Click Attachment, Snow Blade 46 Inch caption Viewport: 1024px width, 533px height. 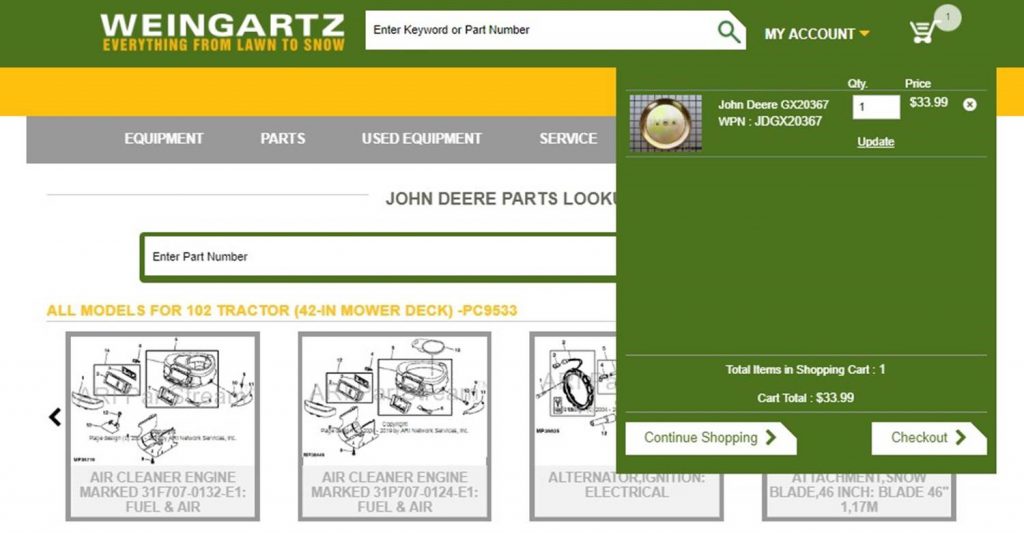858,493
